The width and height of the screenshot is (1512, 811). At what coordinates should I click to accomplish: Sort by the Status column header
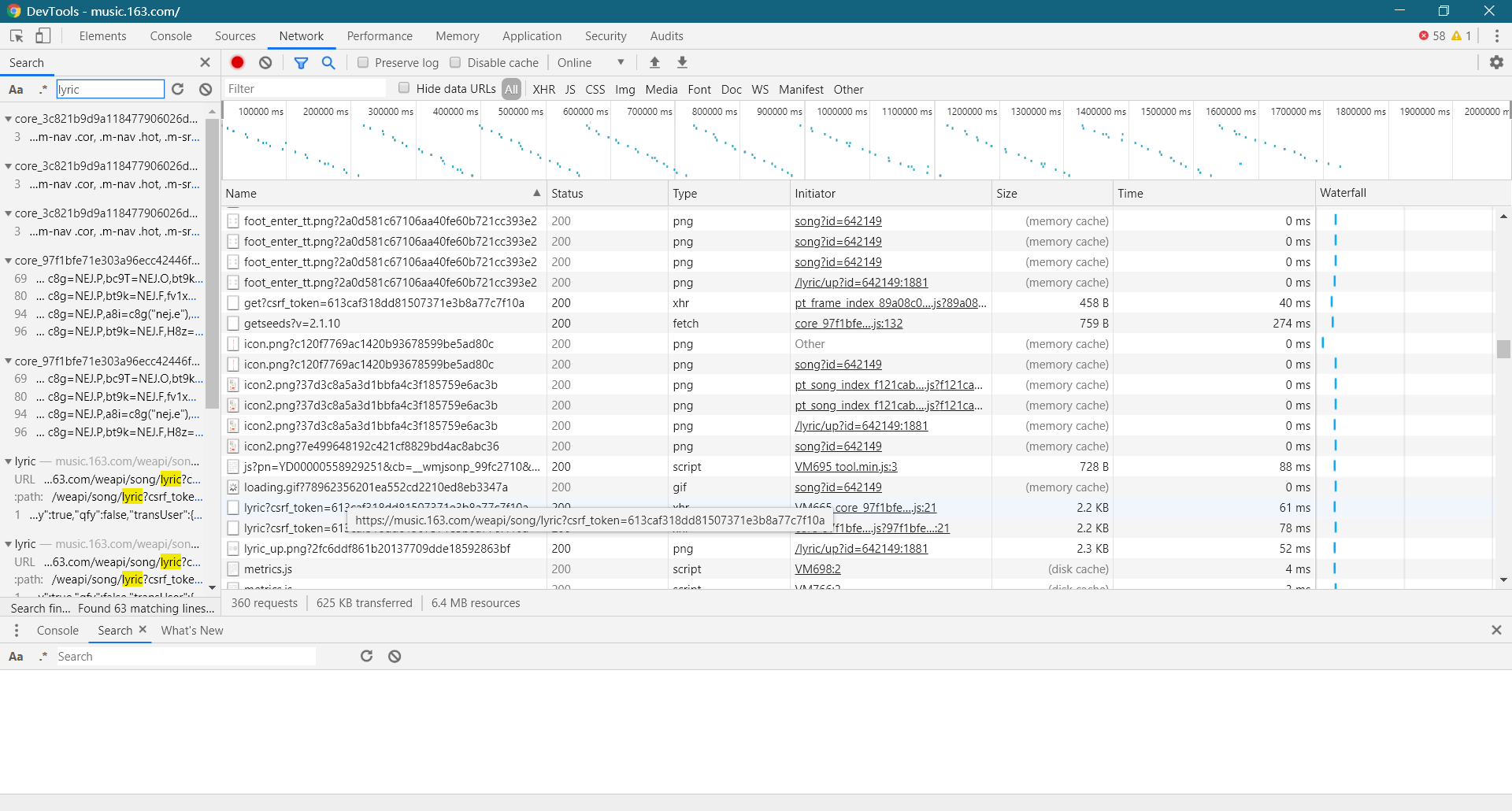point(606,193)
